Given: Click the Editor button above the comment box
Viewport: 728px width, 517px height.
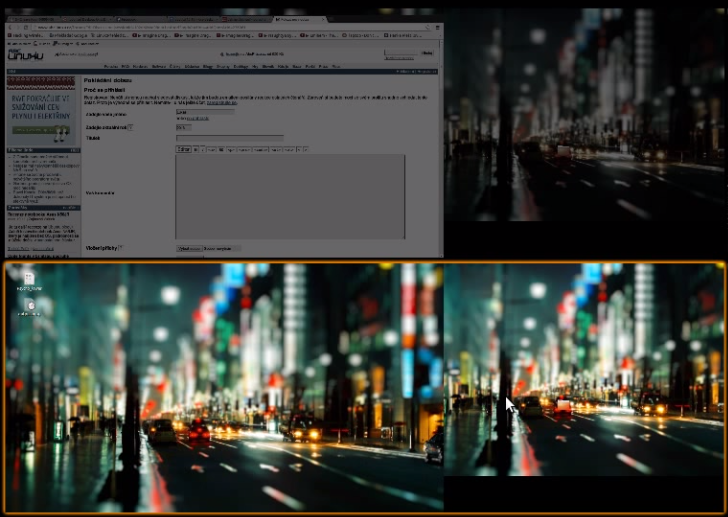Looking at the screenshot, I should pos(183,149).
